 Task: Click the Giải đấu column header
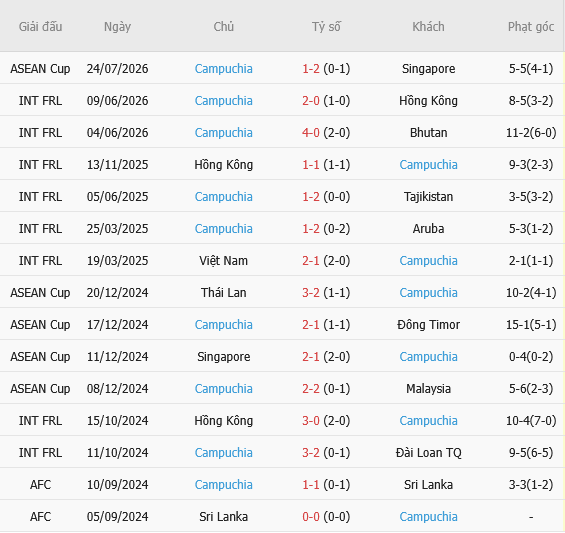tap(40, 27)
